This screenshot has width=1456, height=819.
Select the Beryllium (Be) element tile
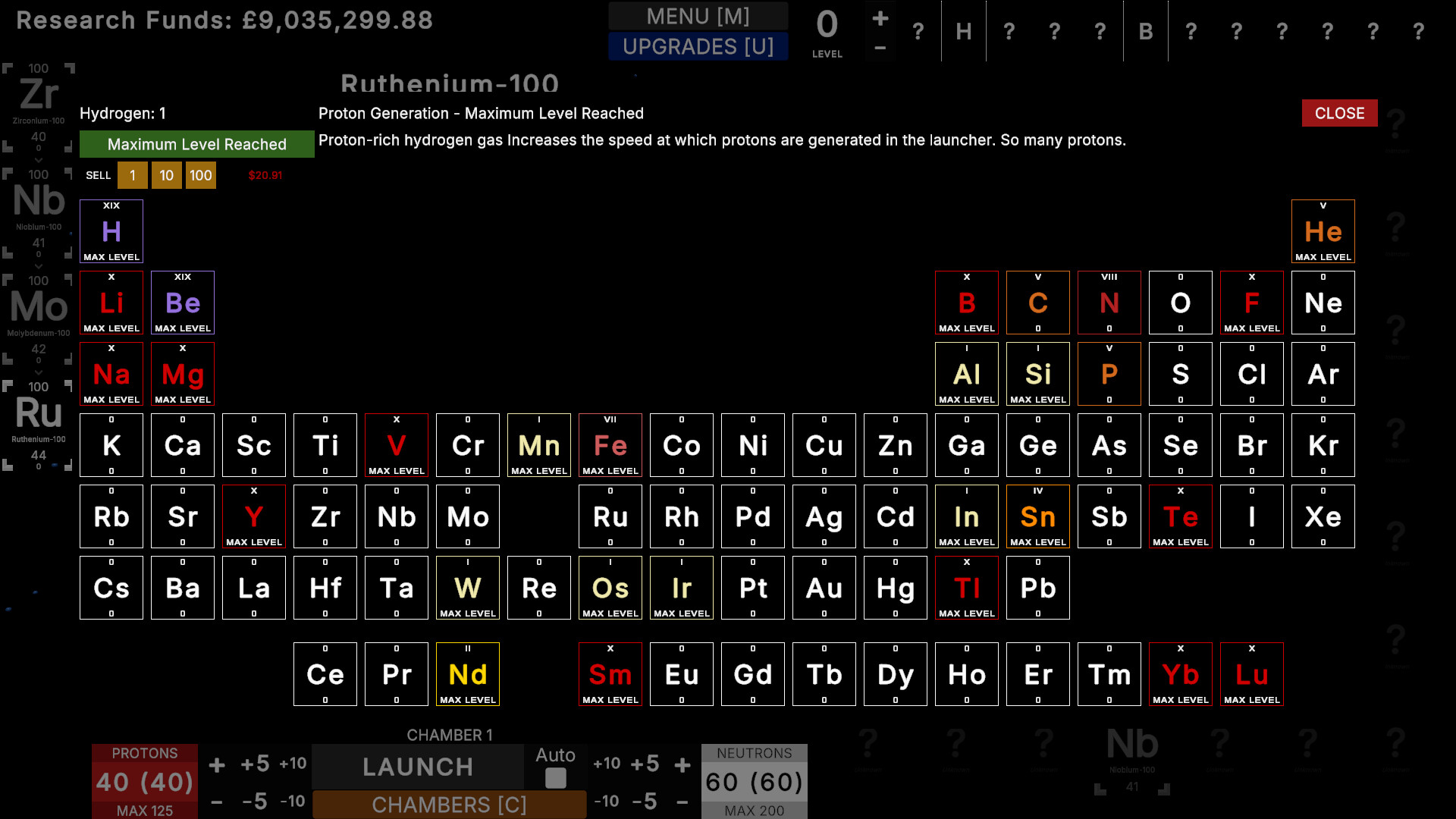[x=183, y=303]
